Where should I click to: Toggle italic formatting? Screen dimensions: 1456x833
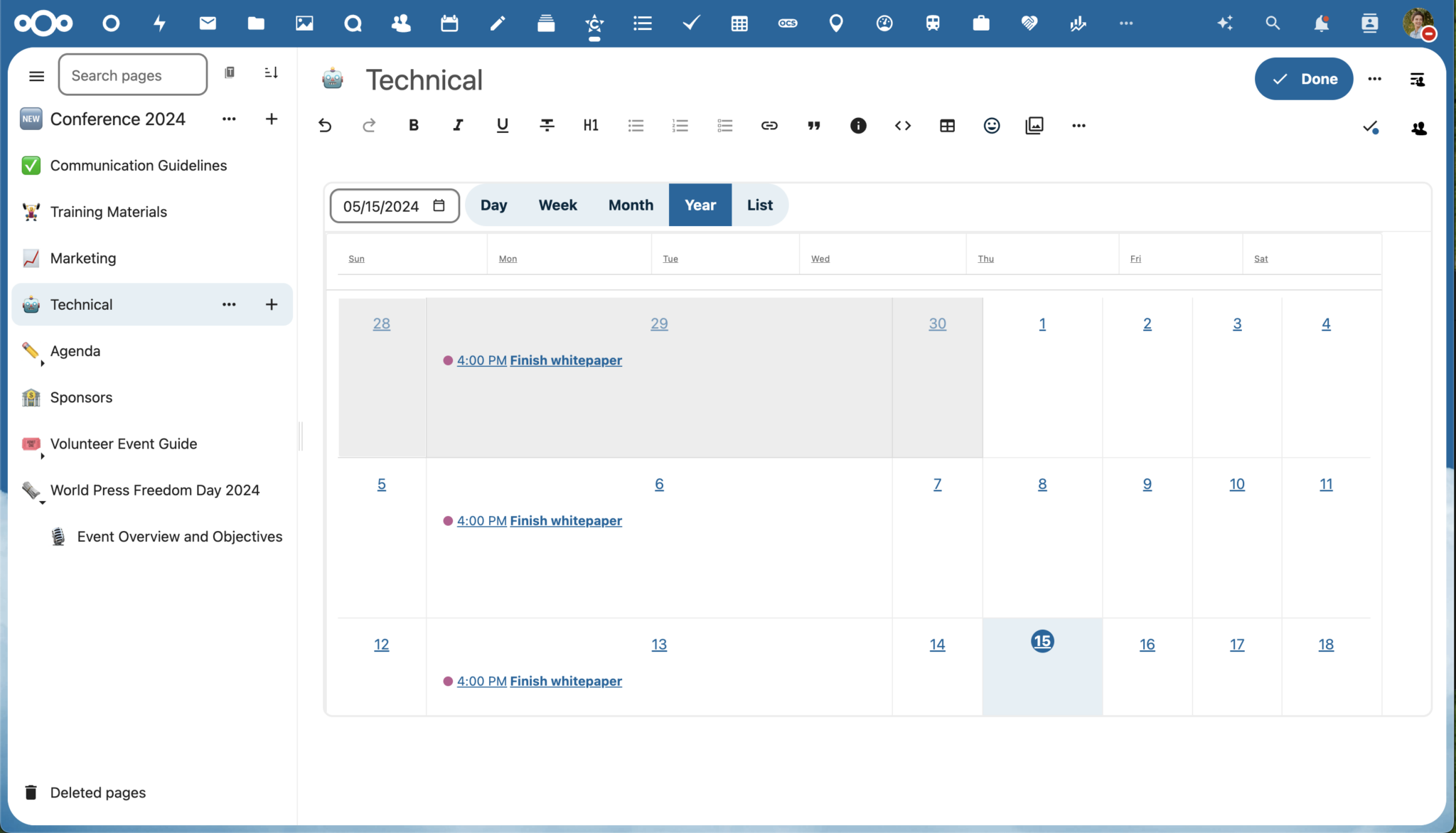click(x=457, y=125)
